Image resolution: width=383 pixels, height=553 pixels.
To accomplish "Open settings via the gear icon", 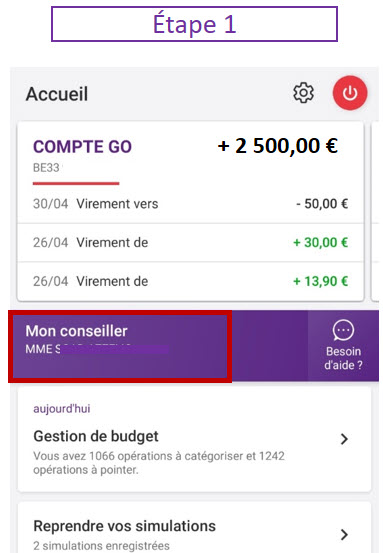I will pyautogui.click(x=303, y=93).
